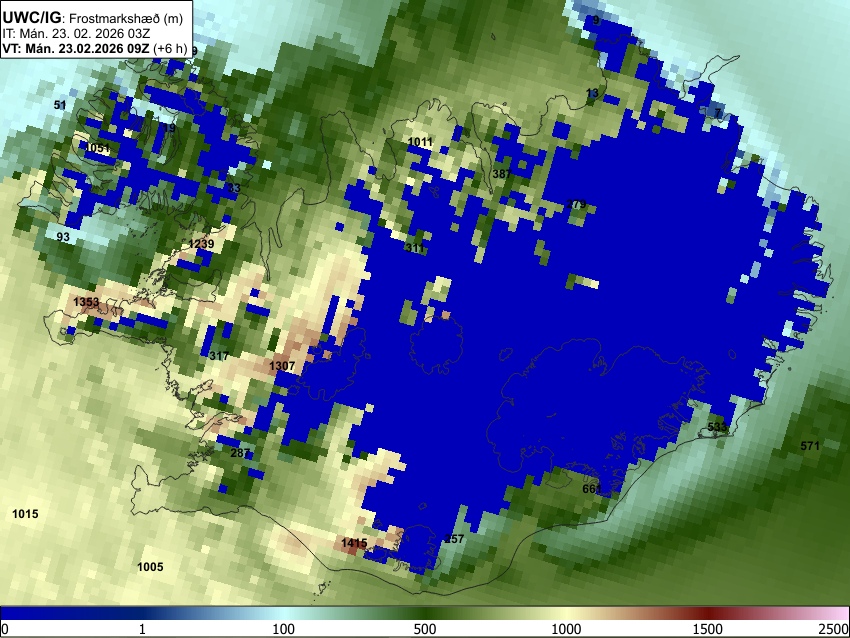
Task: Click the map value 1005
Action: pos(150,566)
